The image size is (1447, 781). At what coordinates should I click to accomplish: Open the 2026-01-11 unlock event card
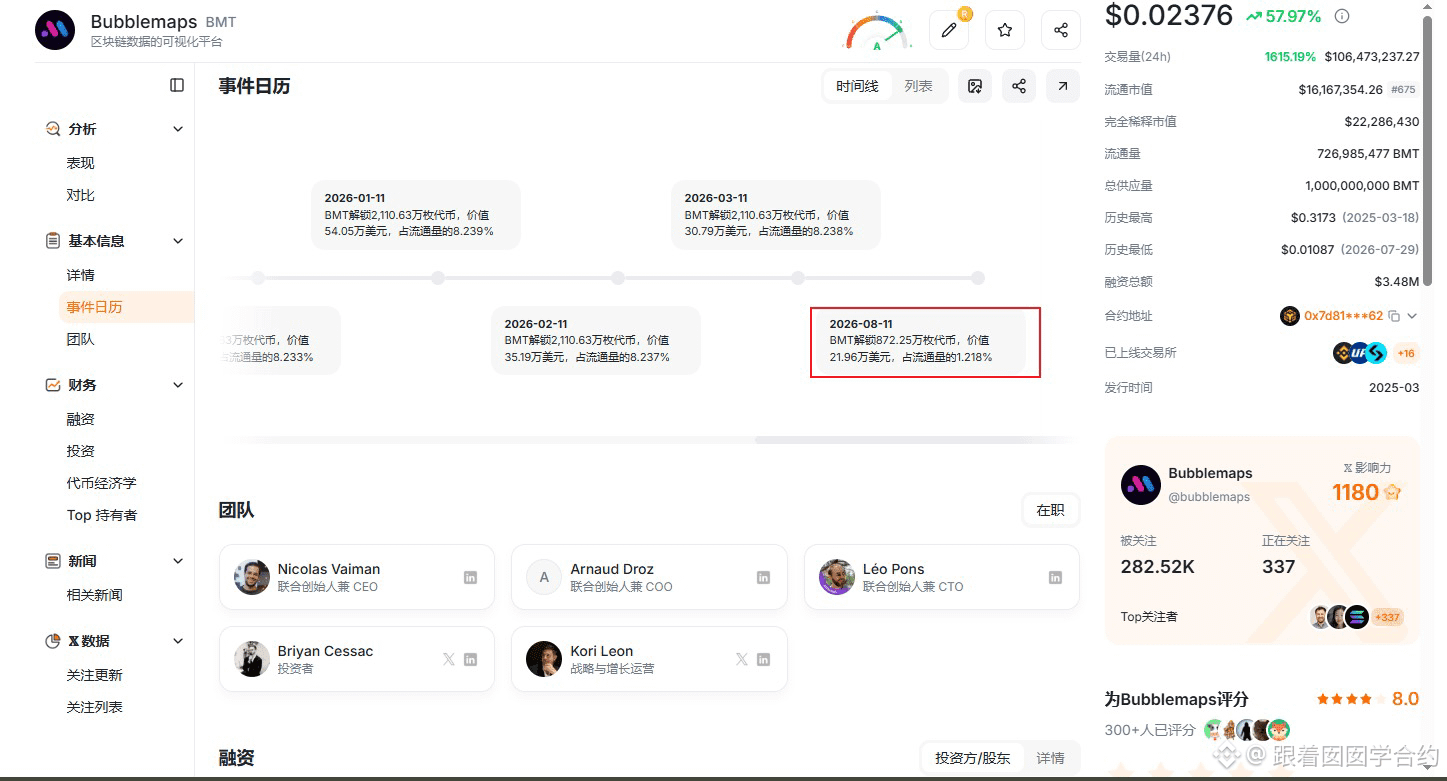pyautogui.click(x=416, y=215)
